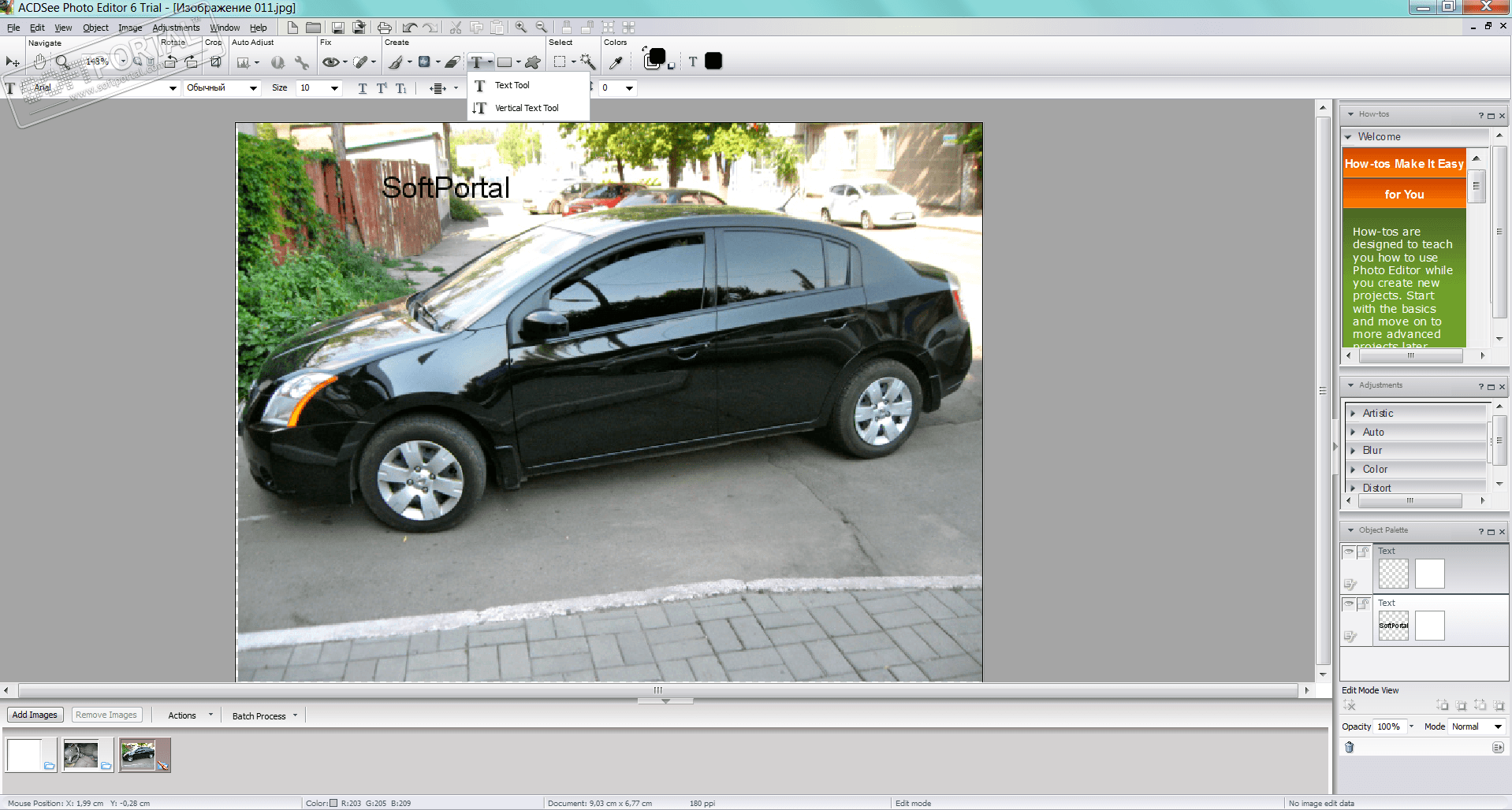1512x810 pixels.
Task: Select the Repair bandage tool
Action: pyautogui.click(x=361, y=62)
